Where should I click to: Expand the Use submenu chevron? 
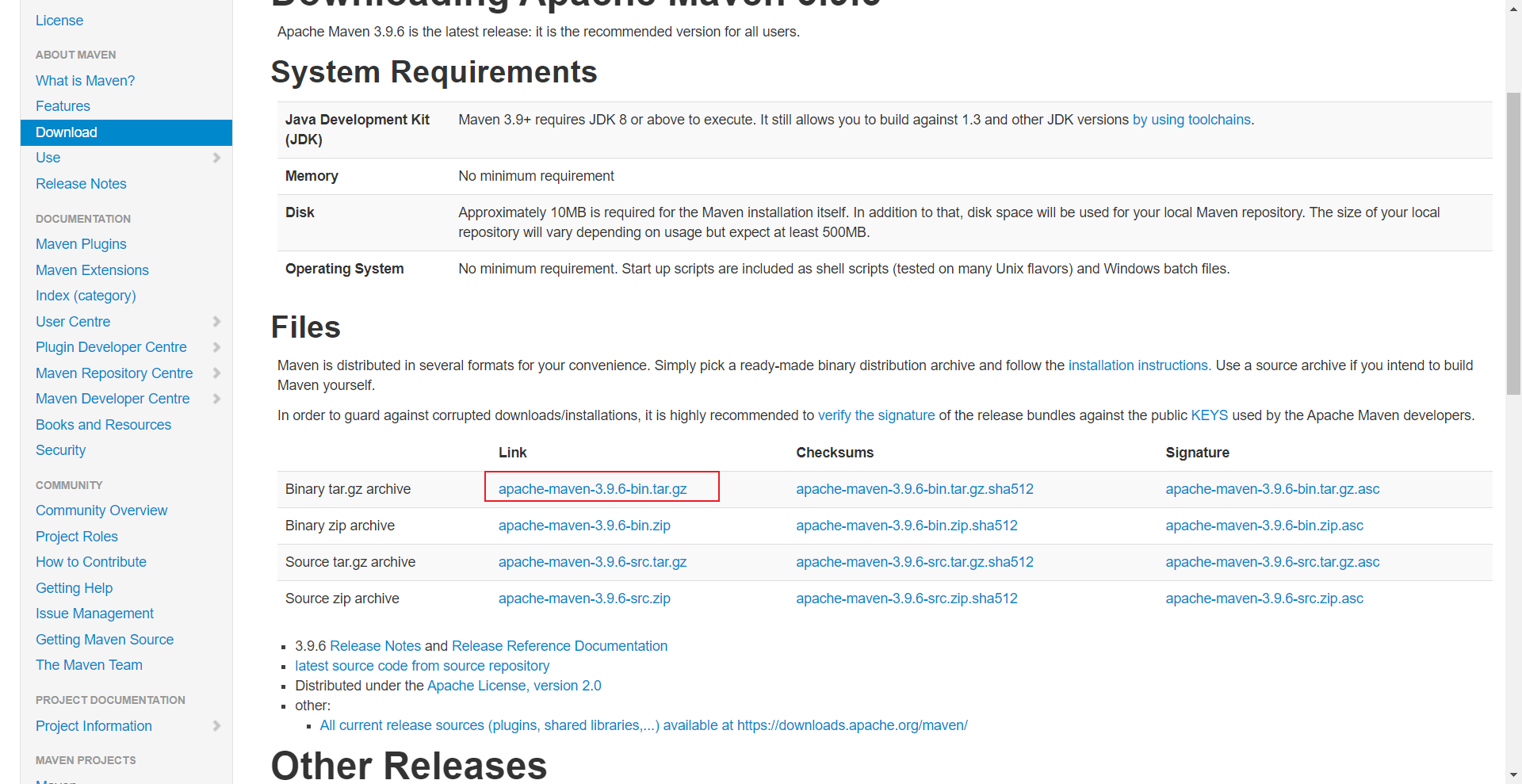click(x=216, y=158)
